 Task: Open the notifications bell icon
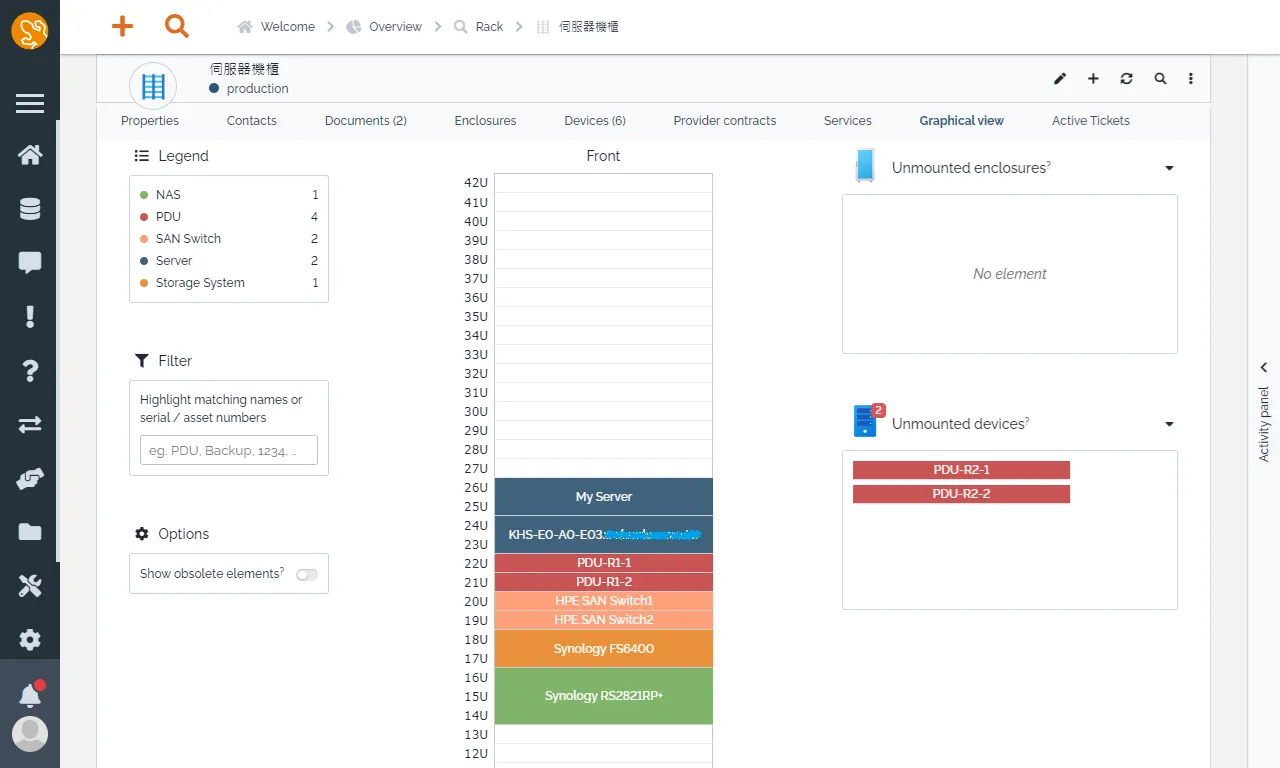(30, 695)
